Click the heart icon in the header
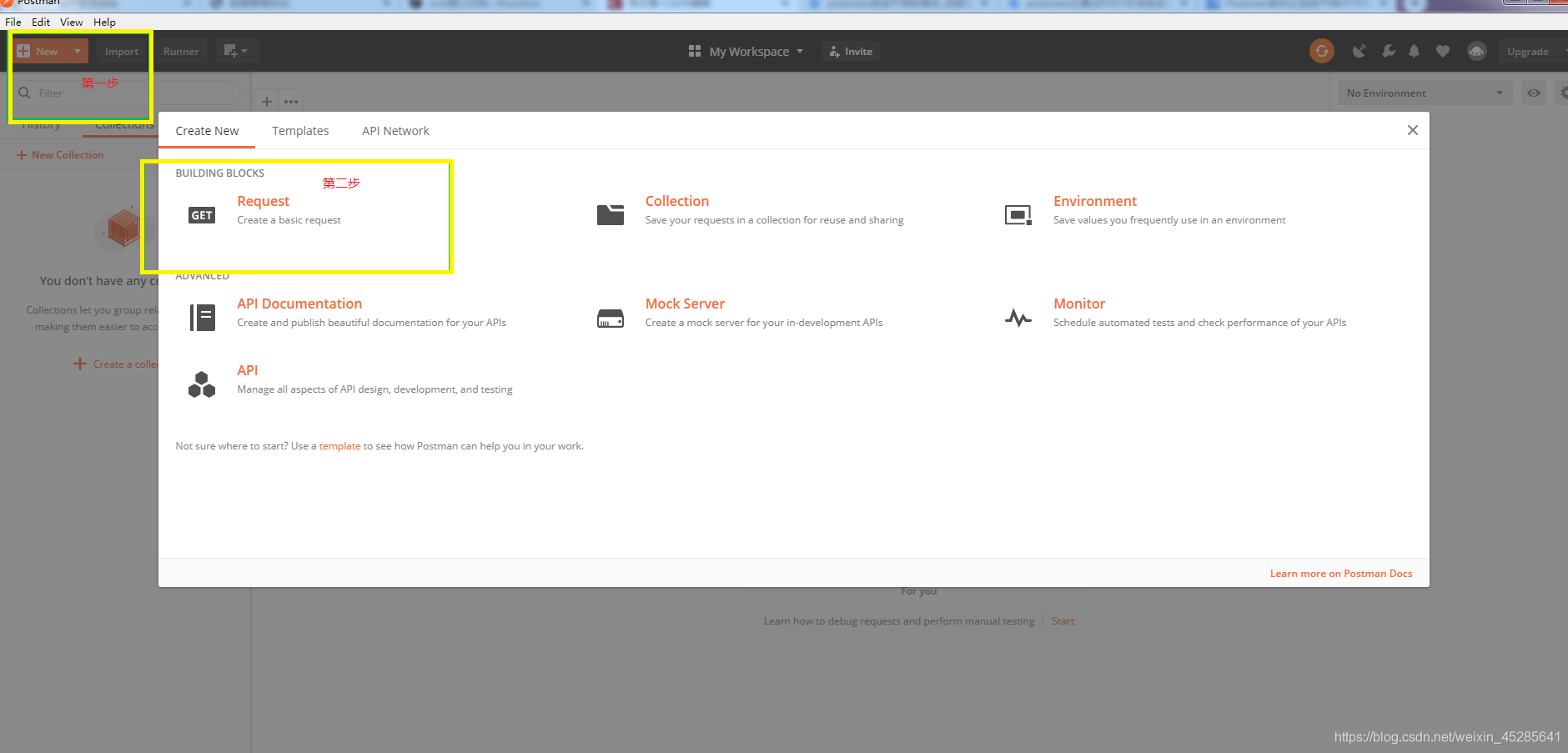Screen dimensions: 1568x753 1443,51
